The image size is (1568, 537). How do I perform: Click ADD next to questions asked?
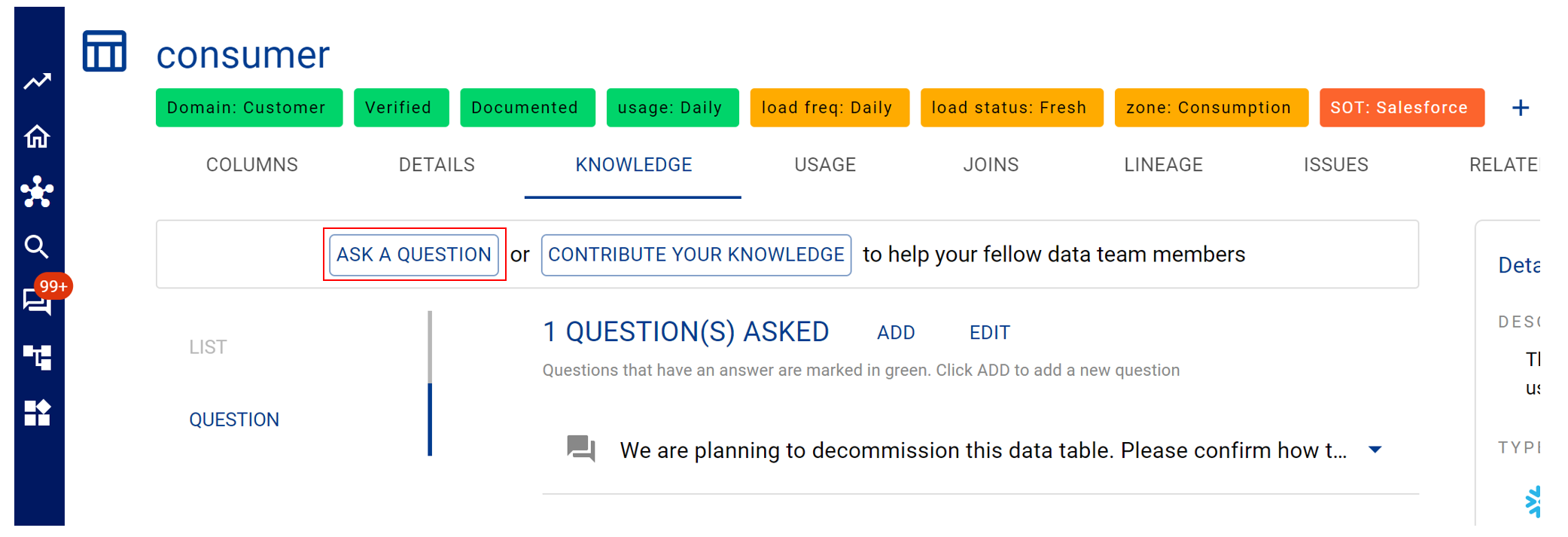tap(896, 333)
